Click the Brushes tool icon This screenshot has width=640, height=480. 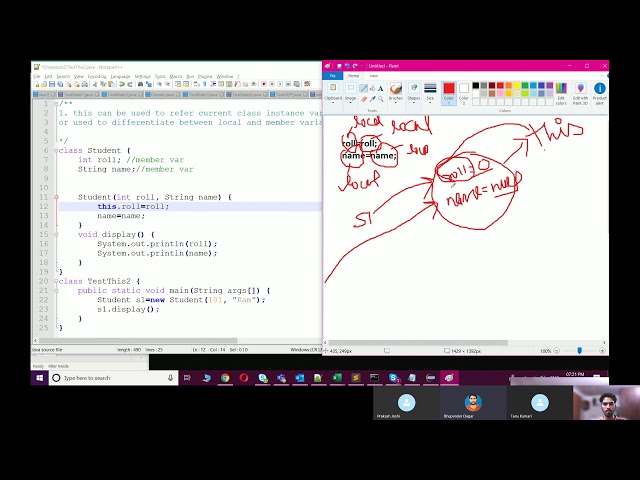[396, 89]
